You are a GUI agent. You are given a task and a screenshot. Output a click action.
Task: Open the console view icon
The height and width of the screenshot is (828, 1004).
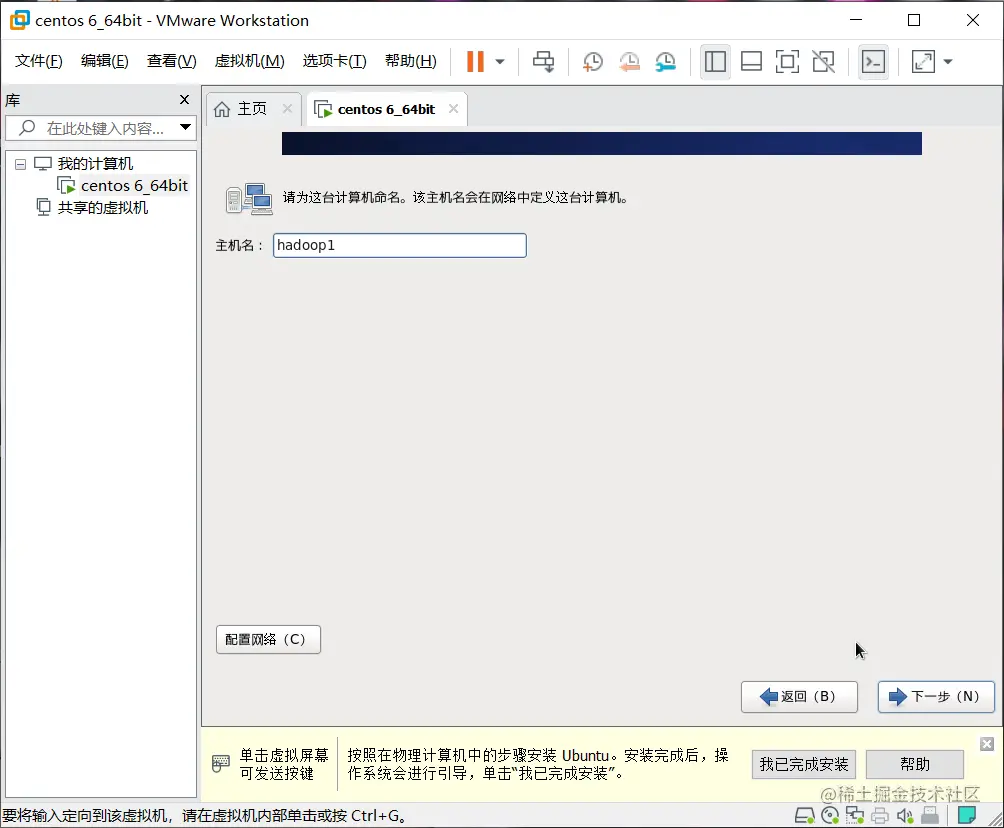(x=873, y=61)
